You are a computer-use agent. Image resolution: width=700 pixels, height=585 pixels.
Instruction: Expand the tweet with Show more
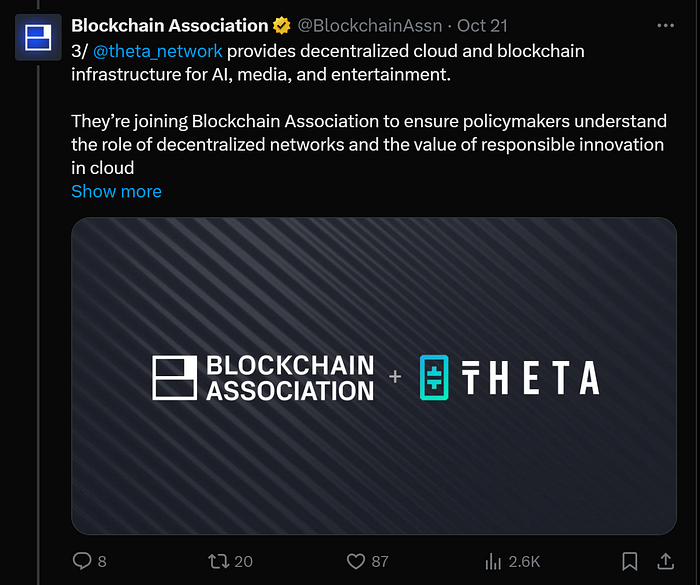tap(116, 191)
